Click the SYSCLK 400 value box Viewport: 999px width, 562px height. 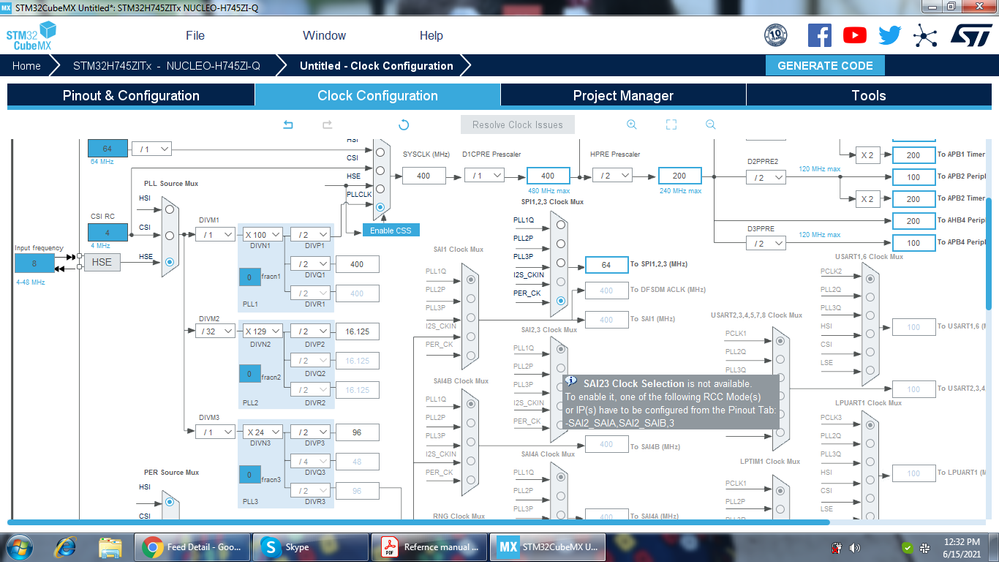point(424,175)
